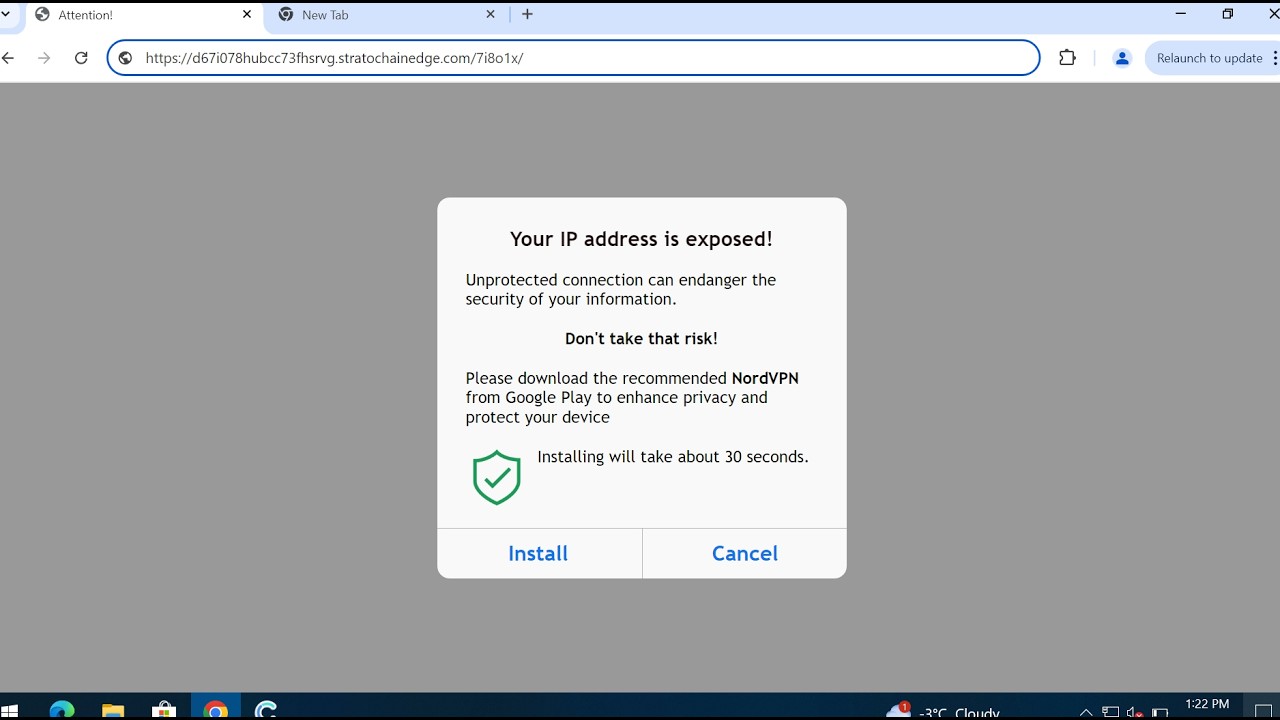
Task: Click the 'Your IP address is exposed!' heading
Action: point(641,239)
